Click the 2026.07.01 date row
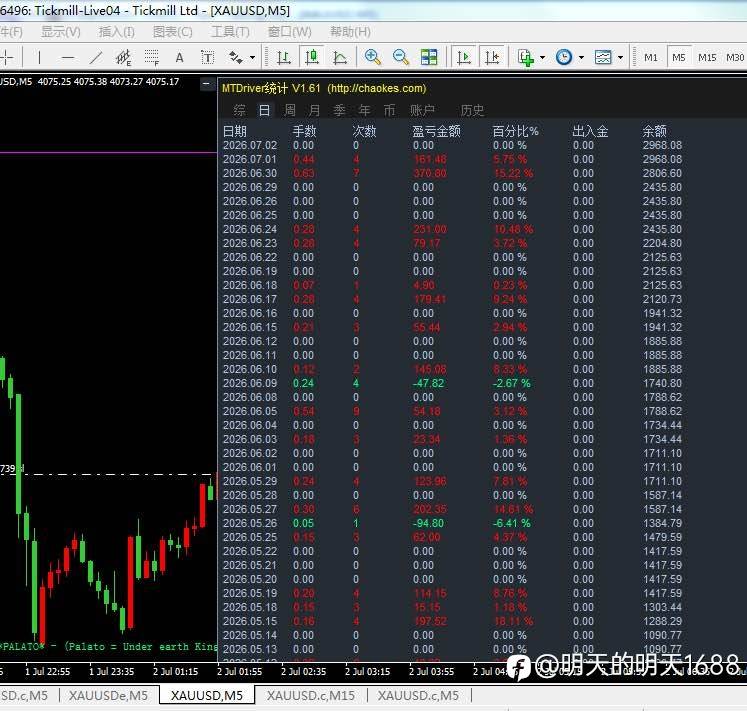Viewport: 747px width, 711px height. coord(250,159)
